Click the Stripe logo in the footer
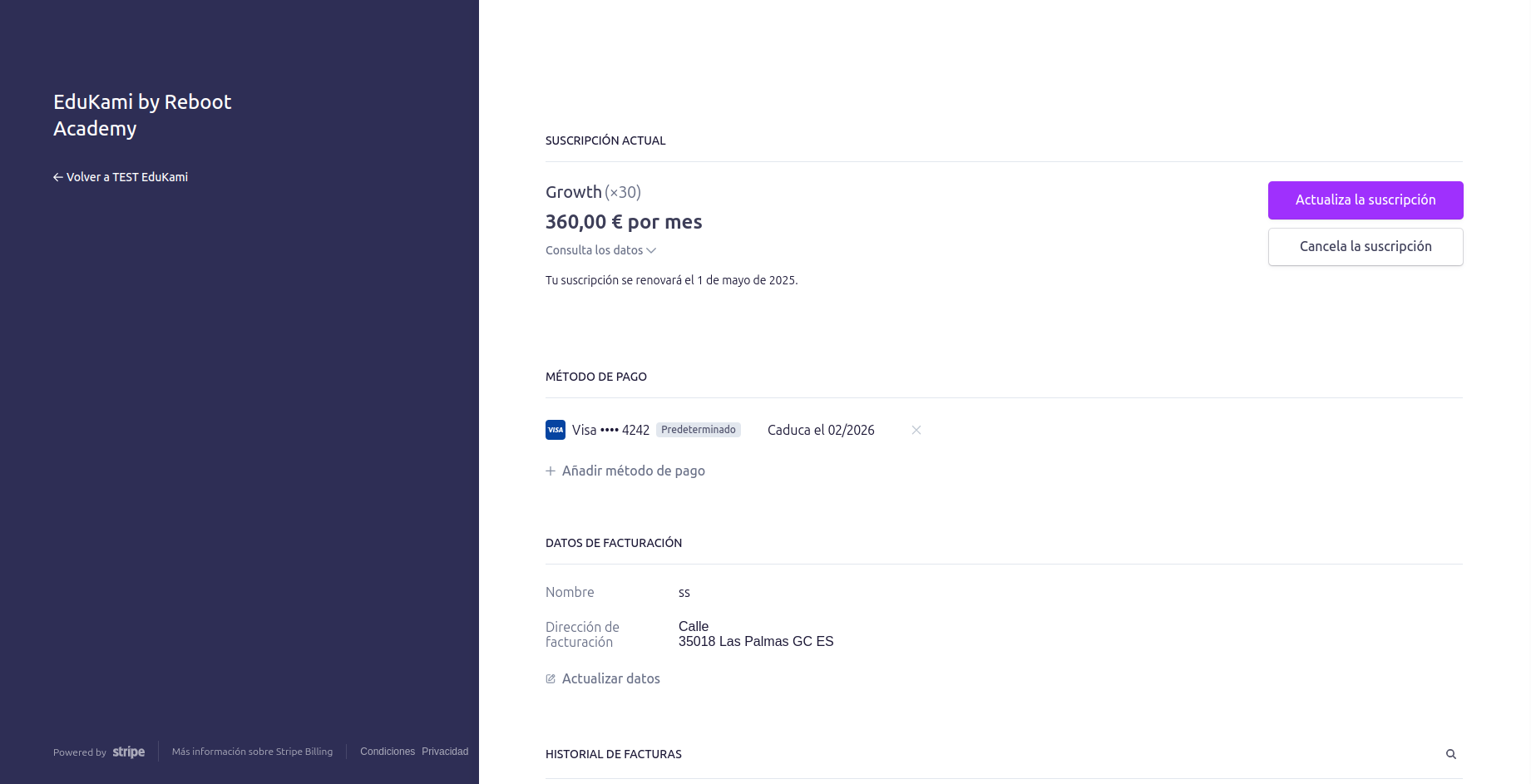 pyautogui.click(x=128, y=752)
